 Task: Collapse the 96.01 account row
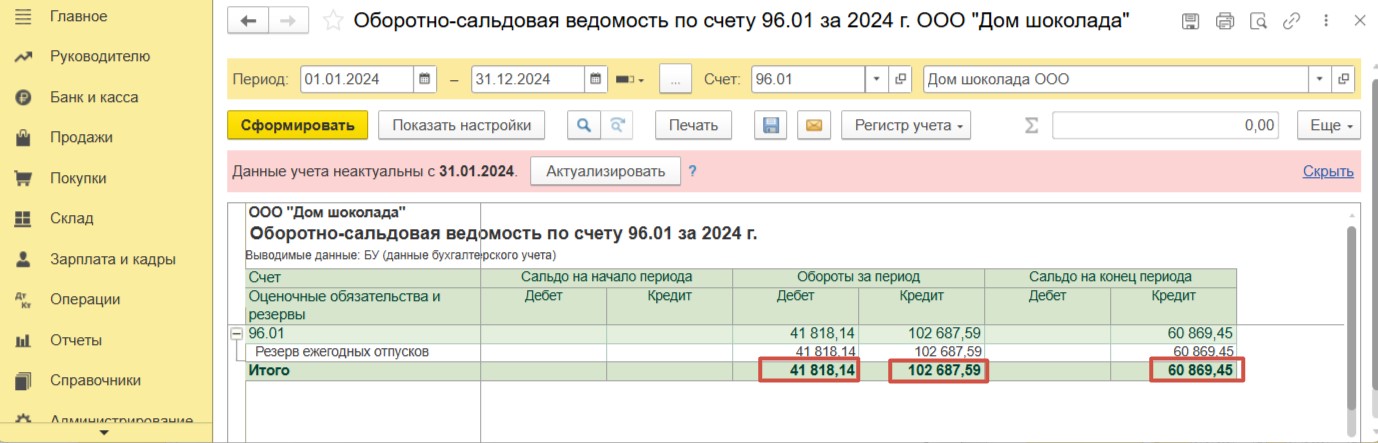237,334
